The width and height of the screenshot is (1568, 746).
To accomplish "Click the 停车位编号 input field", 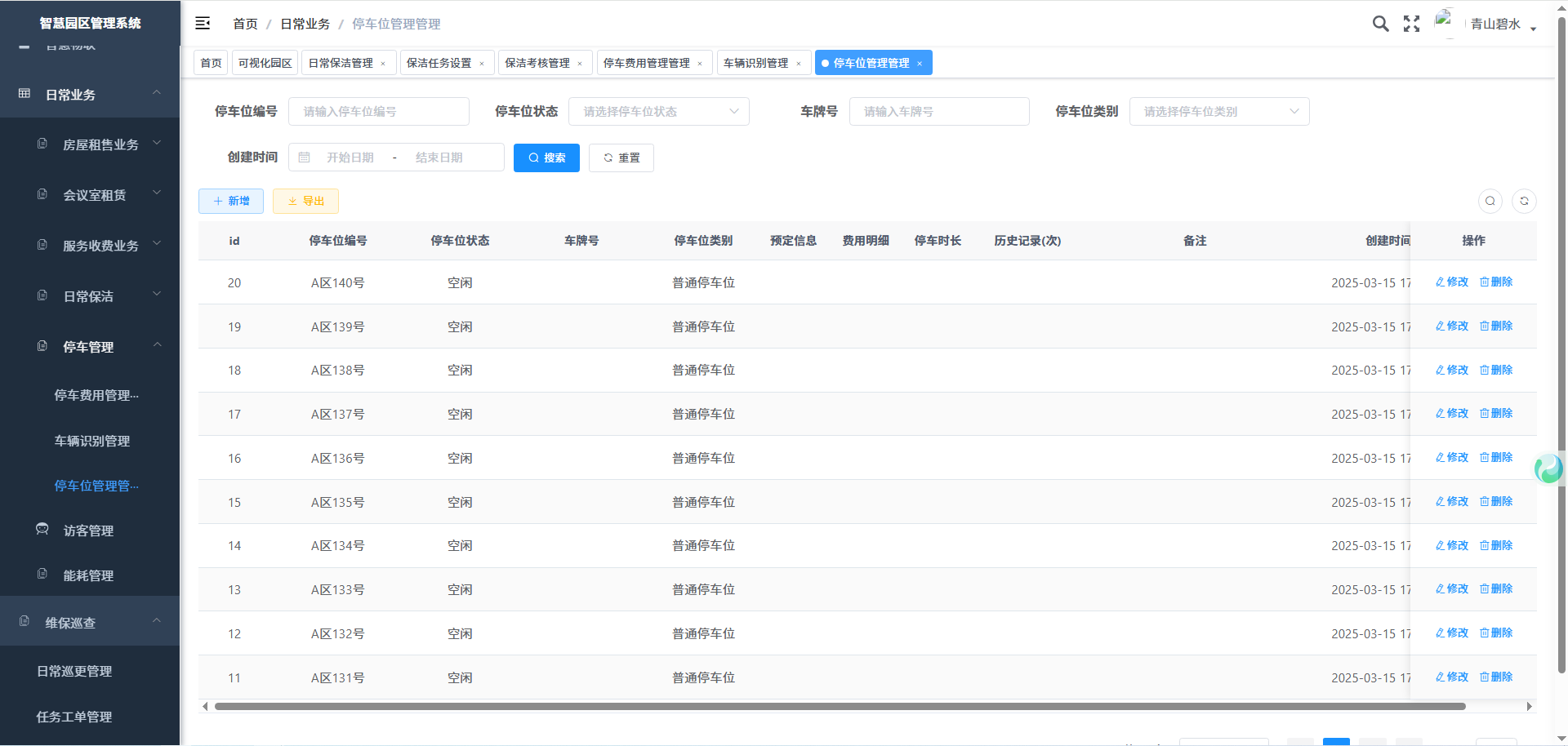I will pyautogui.click(x=378, y=112).
